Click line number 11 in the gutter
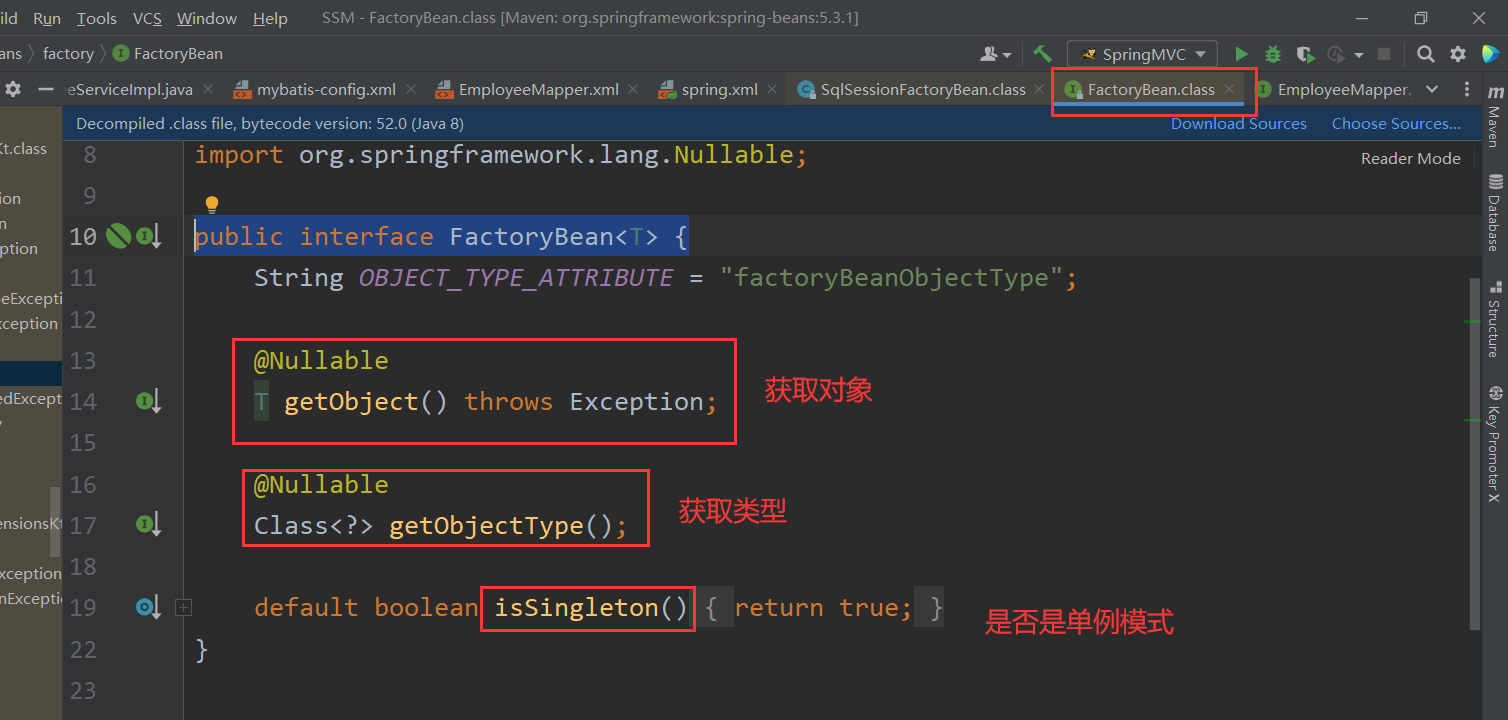 coord(83,278)
